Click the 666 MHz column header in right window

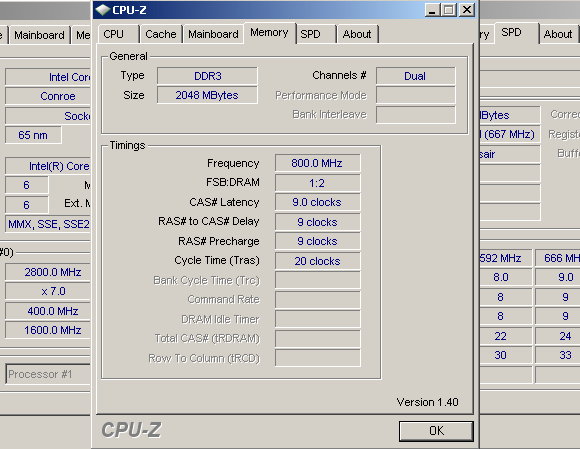[x=557, y=258]
